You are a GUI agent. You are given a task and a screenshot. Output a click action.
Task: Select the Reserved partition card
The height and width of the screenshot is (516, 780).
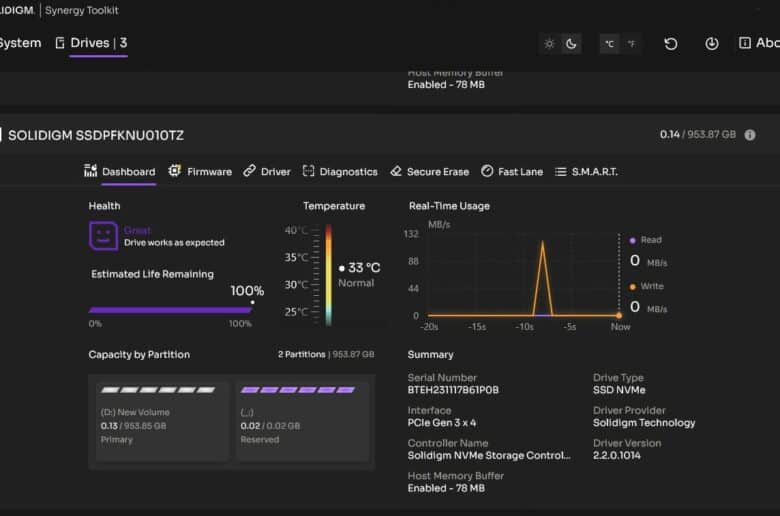302,421
